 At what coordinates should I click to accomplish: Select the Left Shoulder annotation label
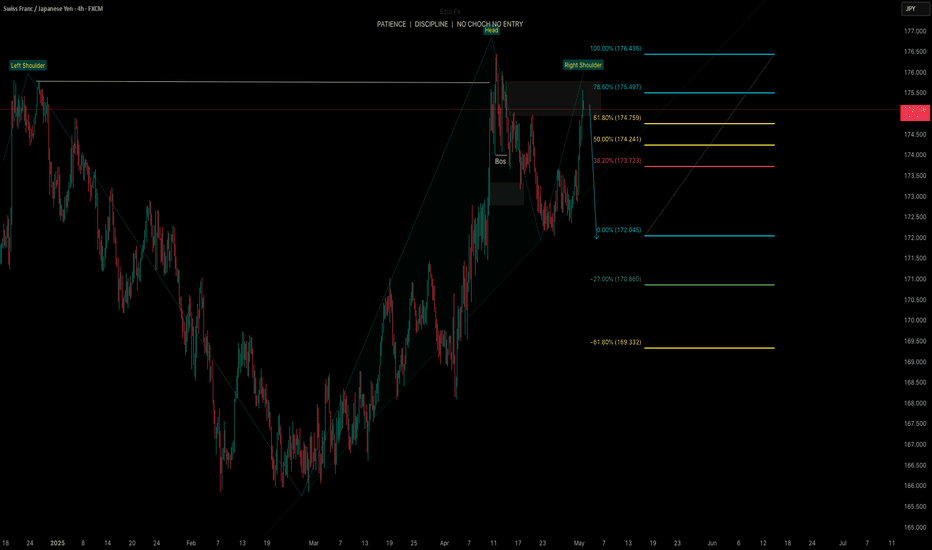pyautogui.click(x=28, y=65)
